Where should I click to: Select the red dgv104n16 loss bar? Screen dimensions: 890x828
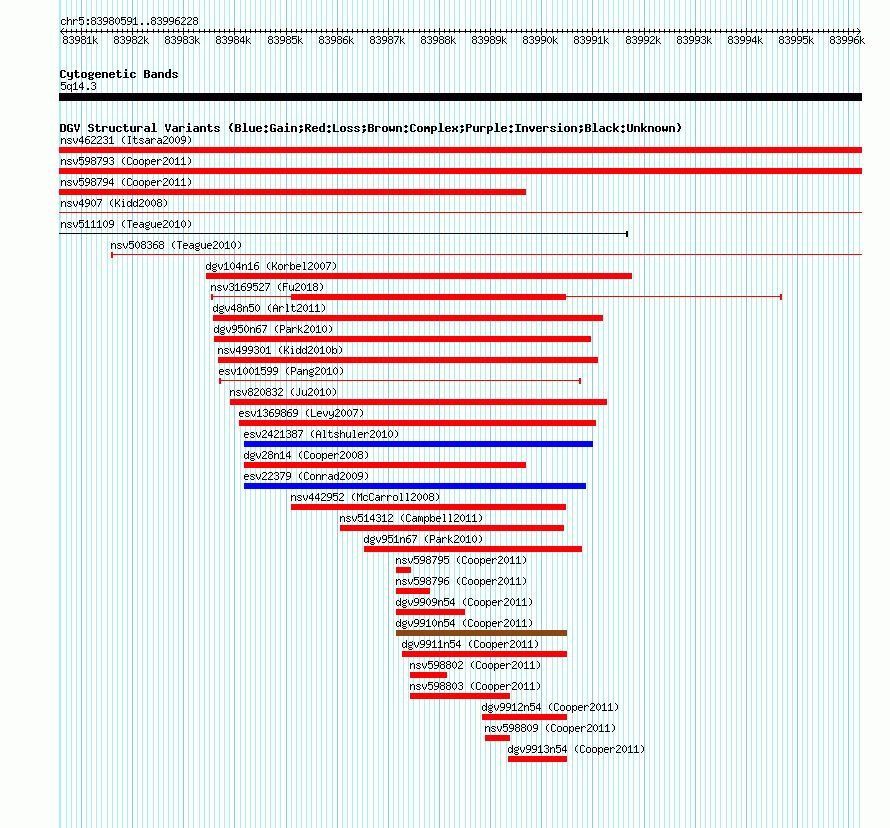tap(419, 276)
